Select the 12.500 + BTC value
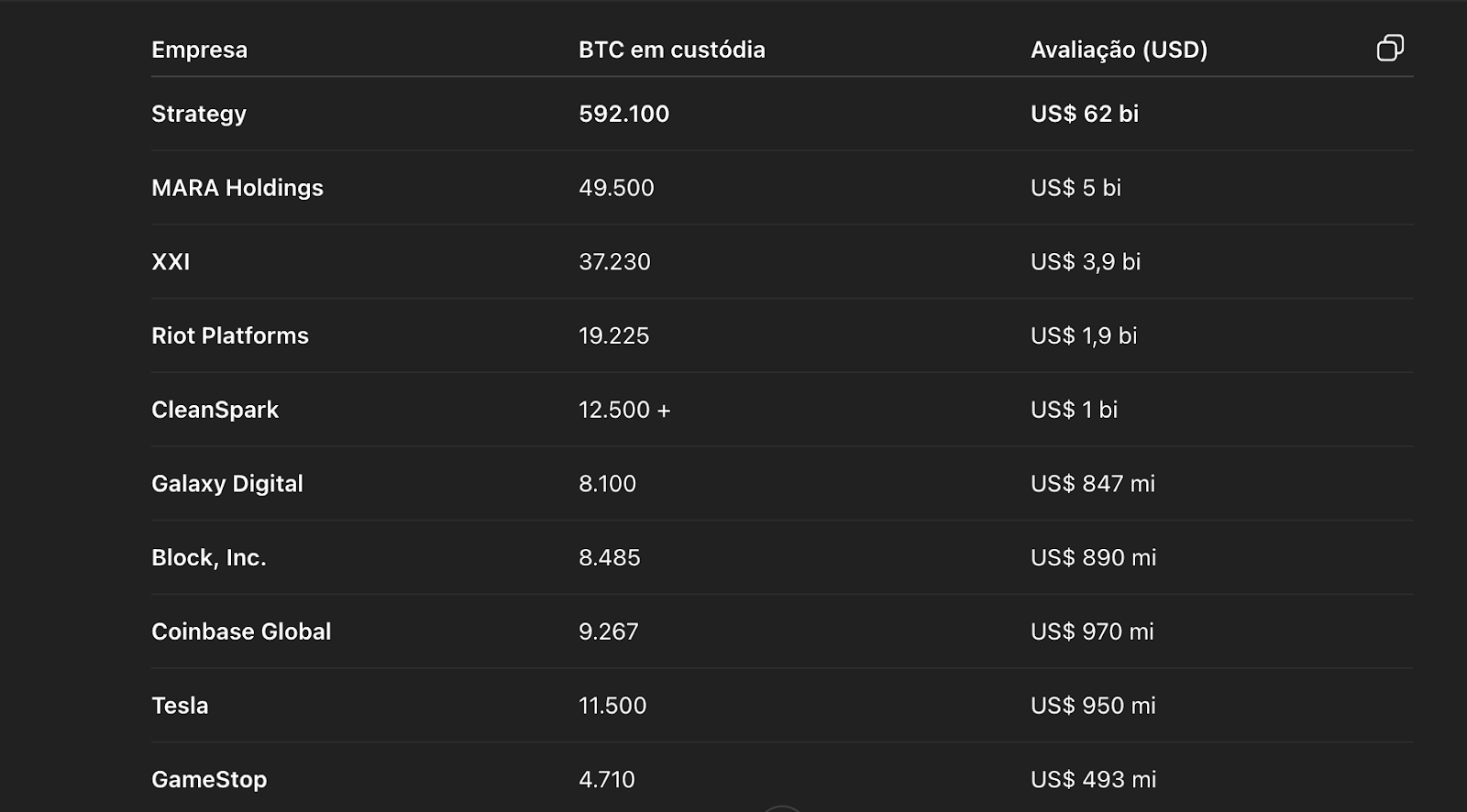This screenshot has width=1467, height=812. click(624, 410)
